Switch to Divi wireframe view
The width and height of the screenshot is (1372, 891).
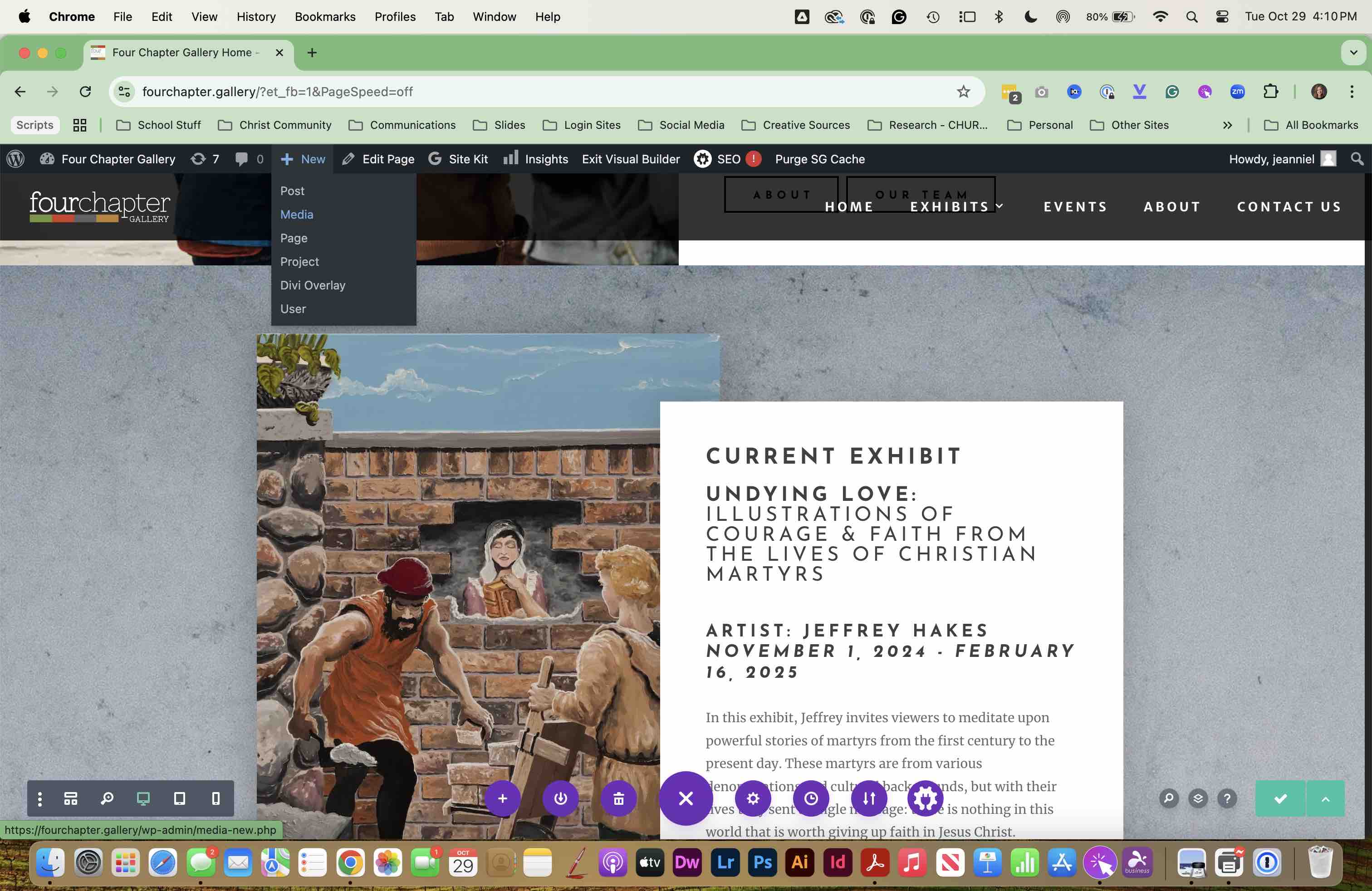71,799
